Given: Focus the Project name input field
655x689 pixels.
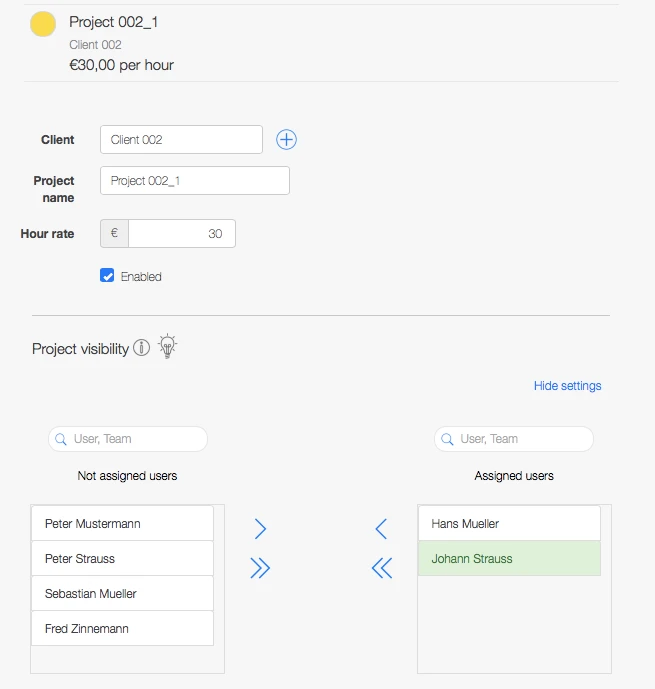Looking at the screenshot, I should (x=195, y=181).
